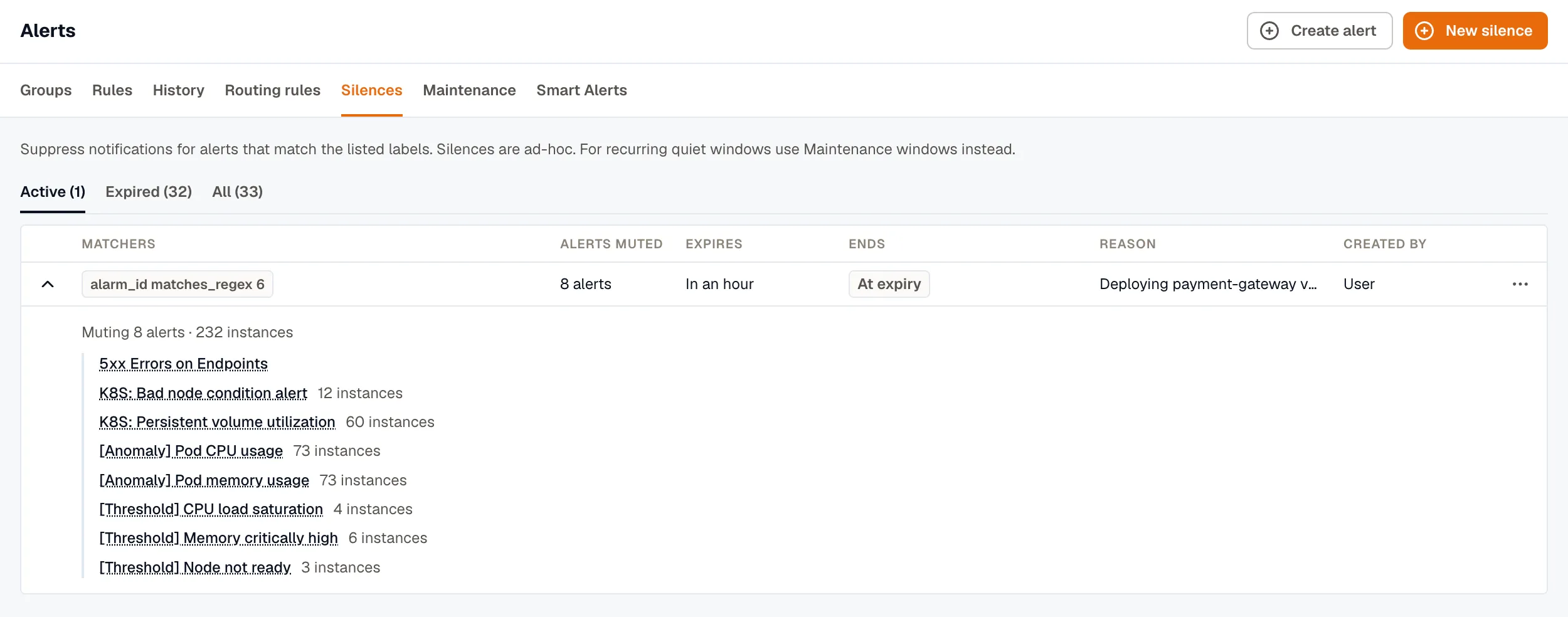The height and width of the screenshot is (617, 1568).
Task: Click the Create alert button
Action: 1319,31
